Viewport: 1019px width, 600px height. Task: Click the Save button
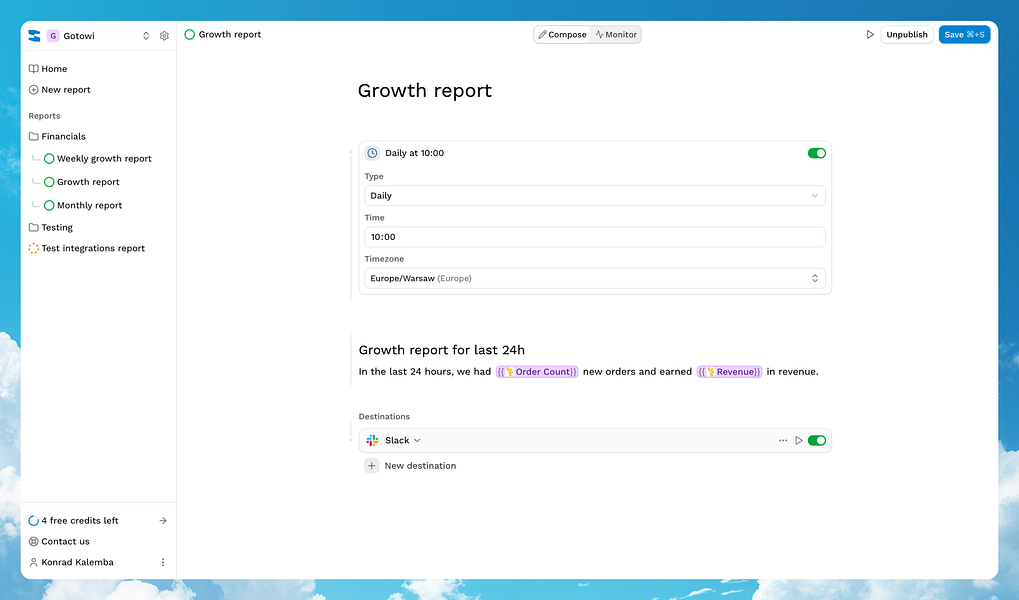tap(964, 34)
